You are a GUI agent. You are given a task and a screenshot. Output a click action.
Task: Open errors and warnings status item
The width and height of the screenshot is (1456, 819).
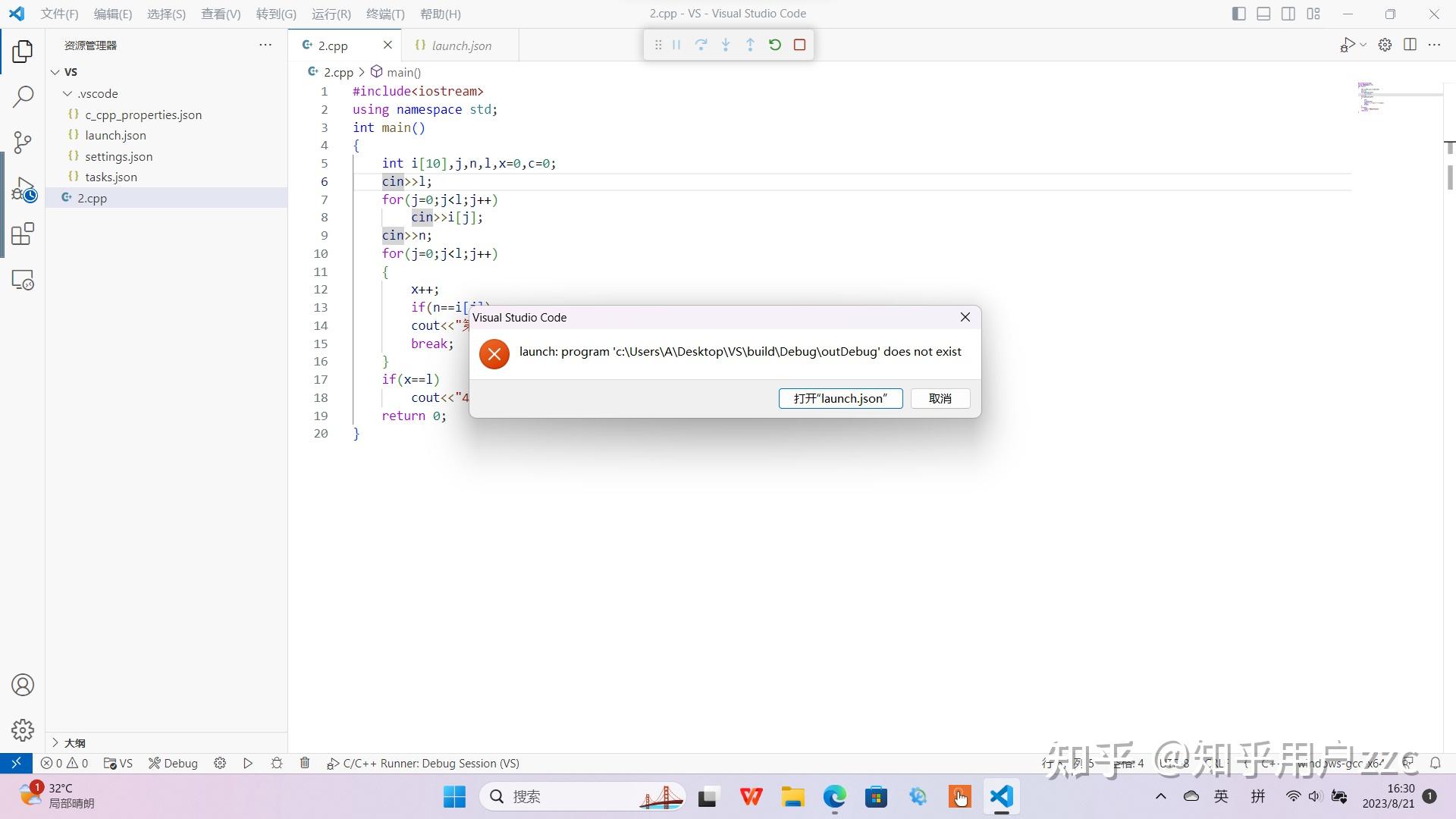(x=64, y=763)
